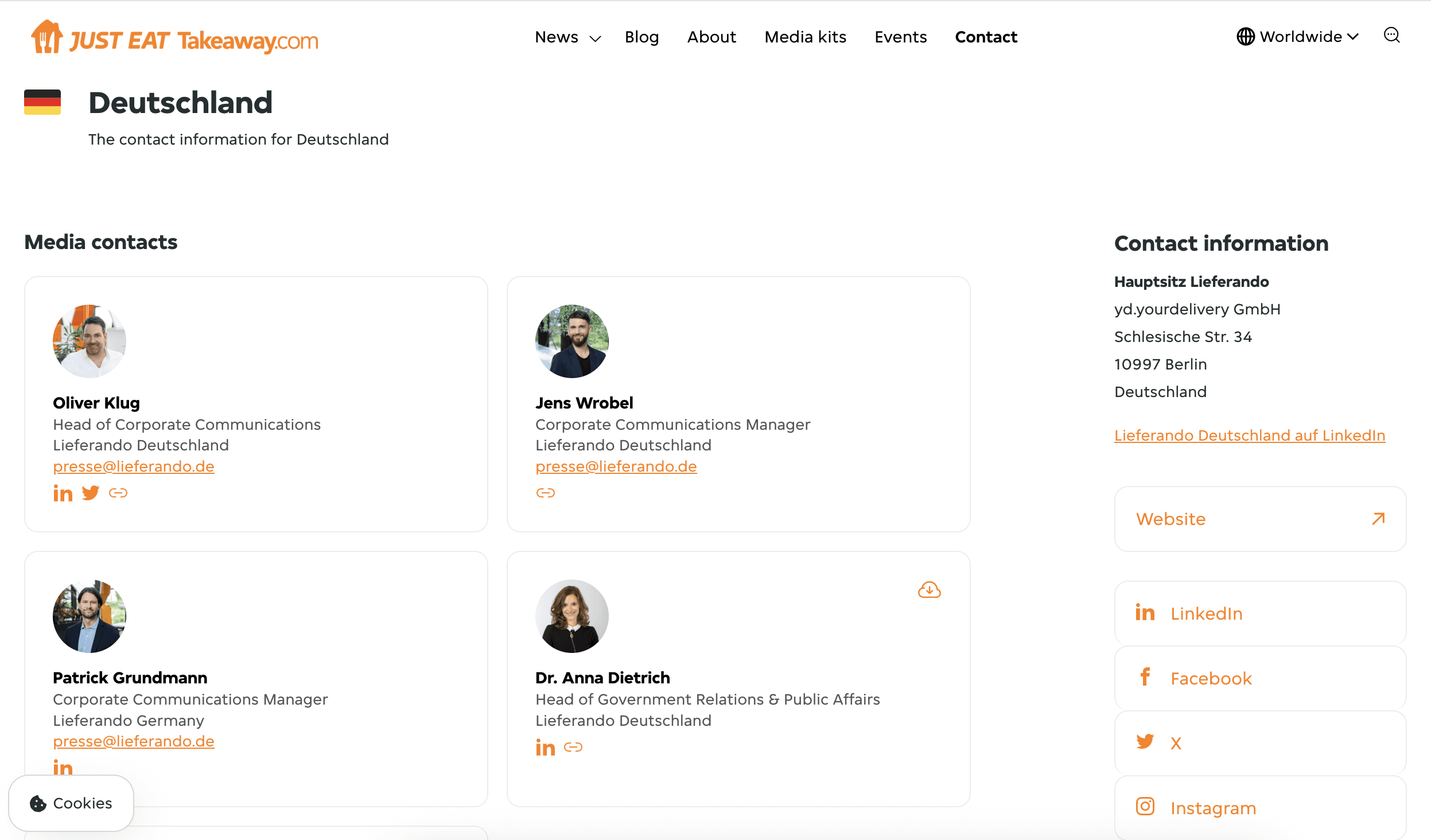Click the arrow icon on the Website card

coord(1378,519)
